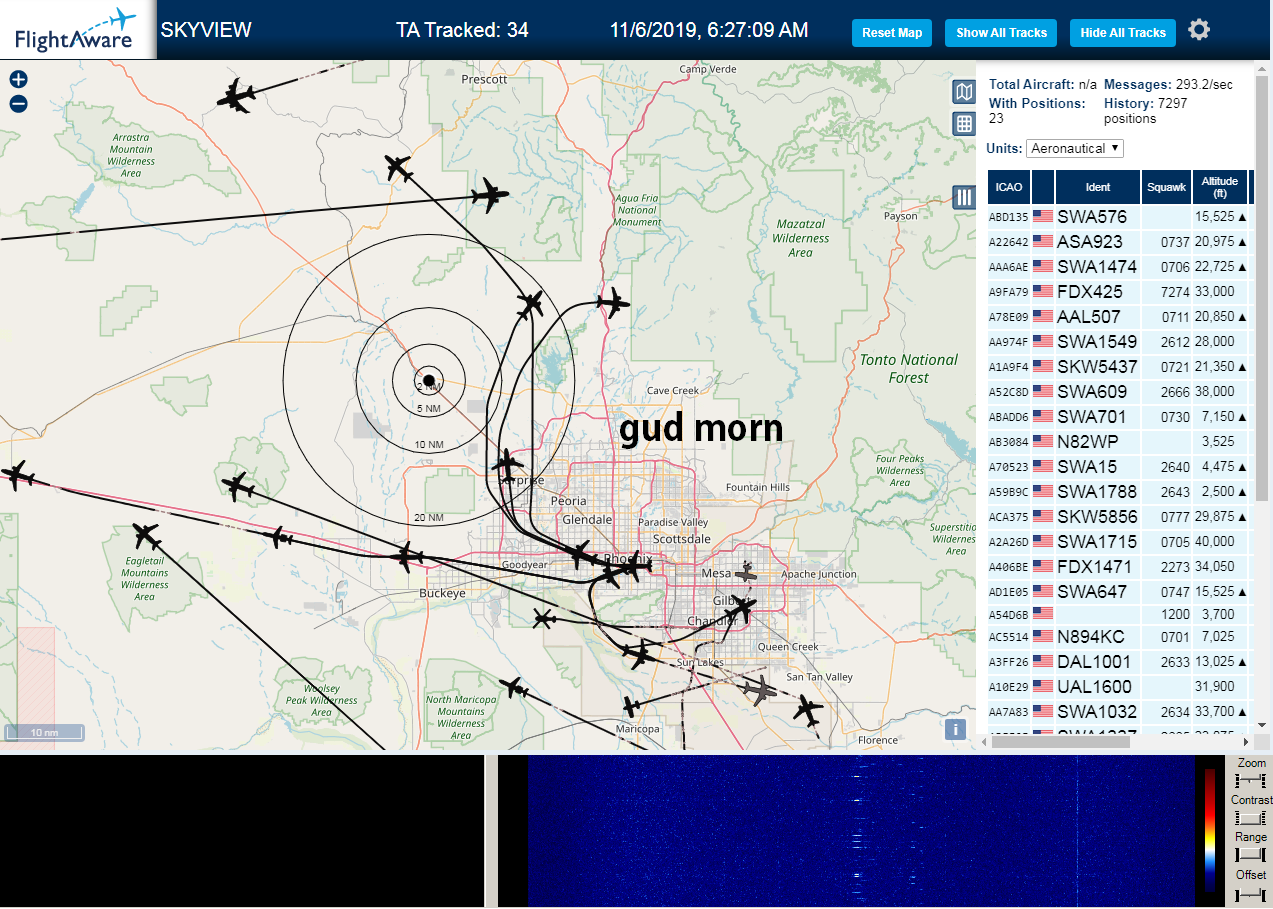Open the Units dropdown showing Aeronautical
The height and width of the screenshot is (909, 1273).
(1075, 148)
